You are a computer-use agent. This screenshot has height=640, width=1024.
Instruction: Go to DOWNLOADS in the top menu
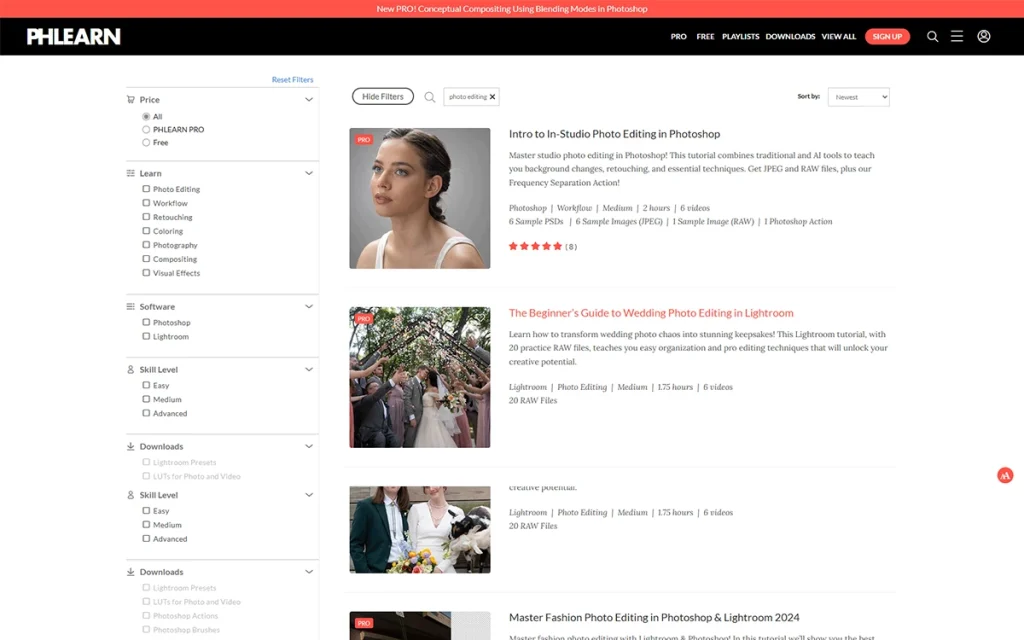790,37
